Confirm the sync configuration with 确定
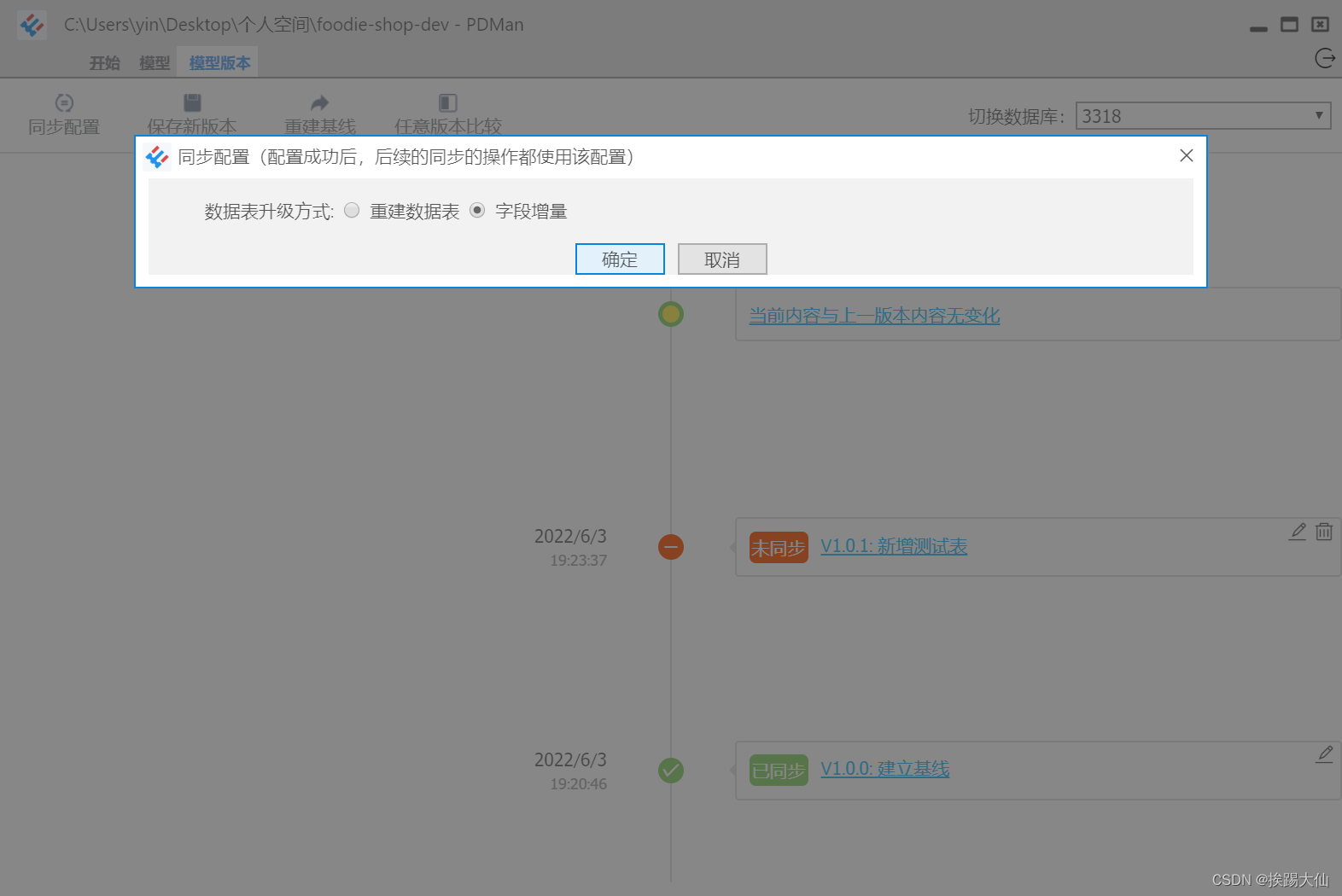 620,259
